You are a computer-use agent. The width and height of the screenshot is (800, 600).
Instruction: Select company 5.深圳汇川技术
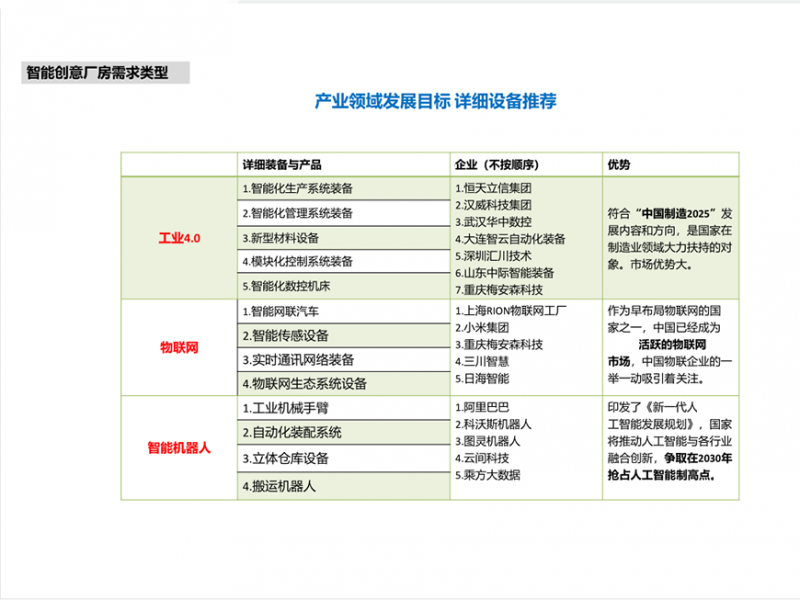click(x=493, y=256)
